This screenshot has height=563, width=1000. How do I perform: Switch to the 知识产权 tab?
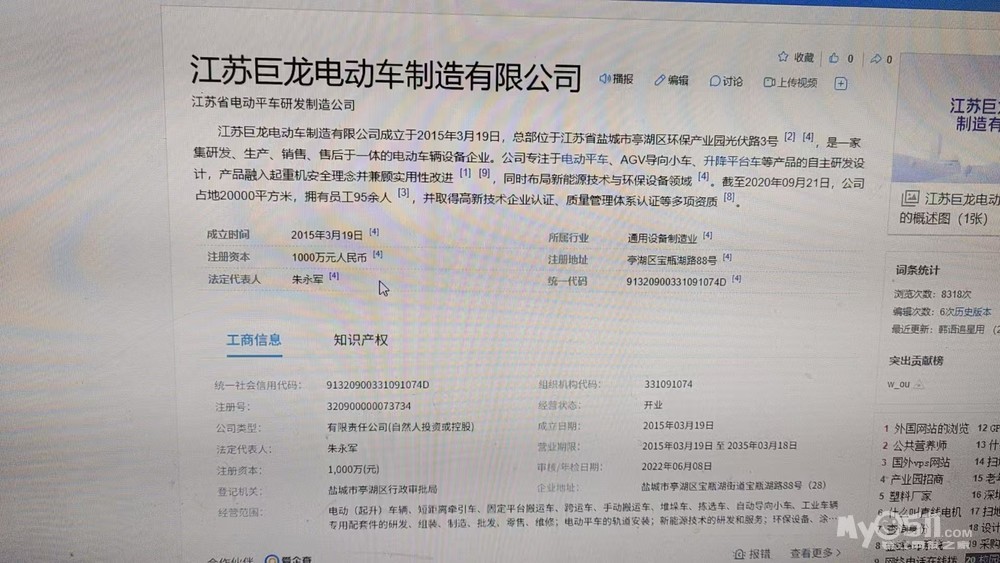[x=360, y=340]
